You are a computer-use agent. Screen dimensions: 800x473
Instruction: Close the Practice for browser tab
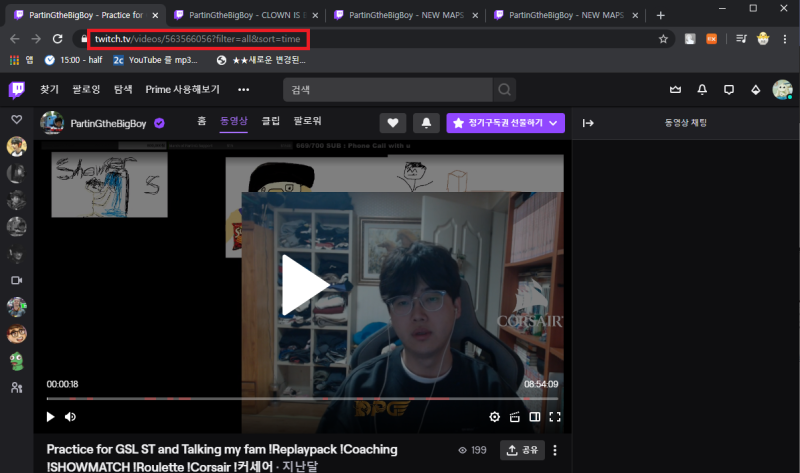[x=155, y=15]
